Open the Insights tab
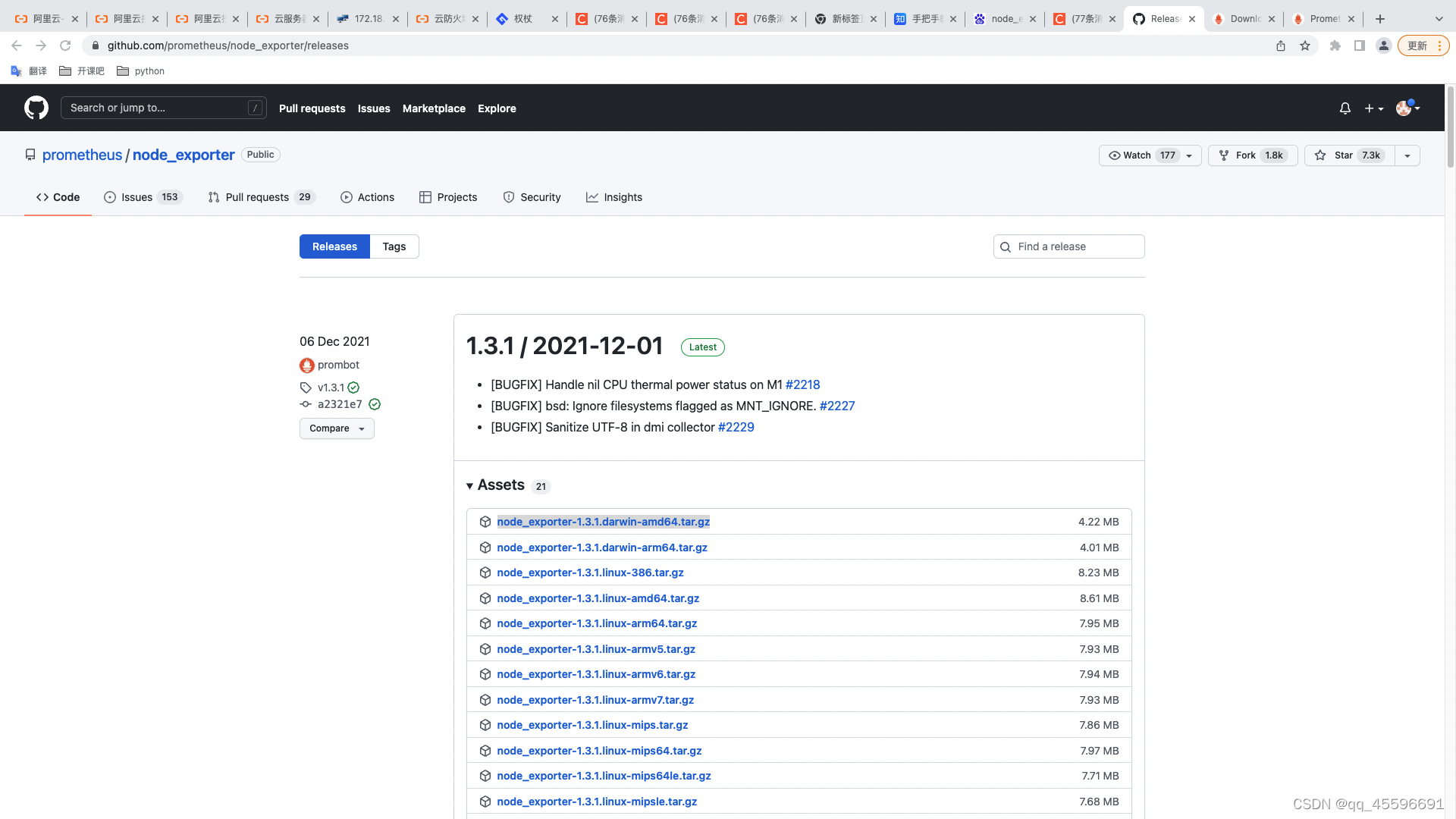The image size is (1456, 819). click(614, 197)
